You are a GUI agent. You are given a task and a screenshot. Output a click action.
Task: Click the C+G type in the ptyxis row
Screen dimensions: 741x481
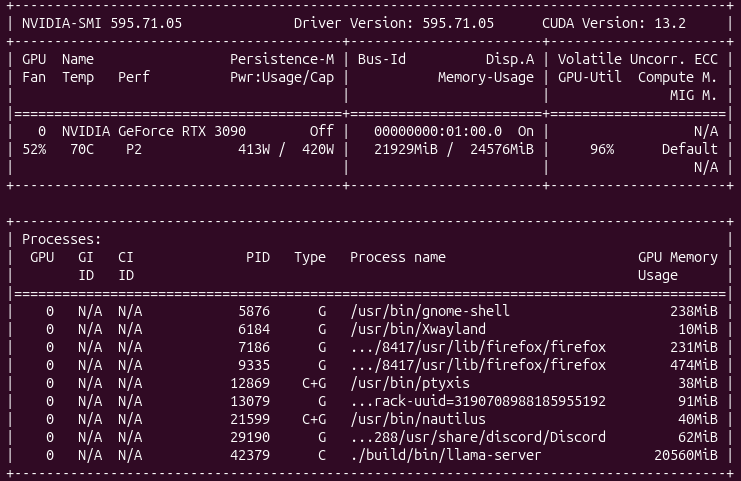pos(314,383)
